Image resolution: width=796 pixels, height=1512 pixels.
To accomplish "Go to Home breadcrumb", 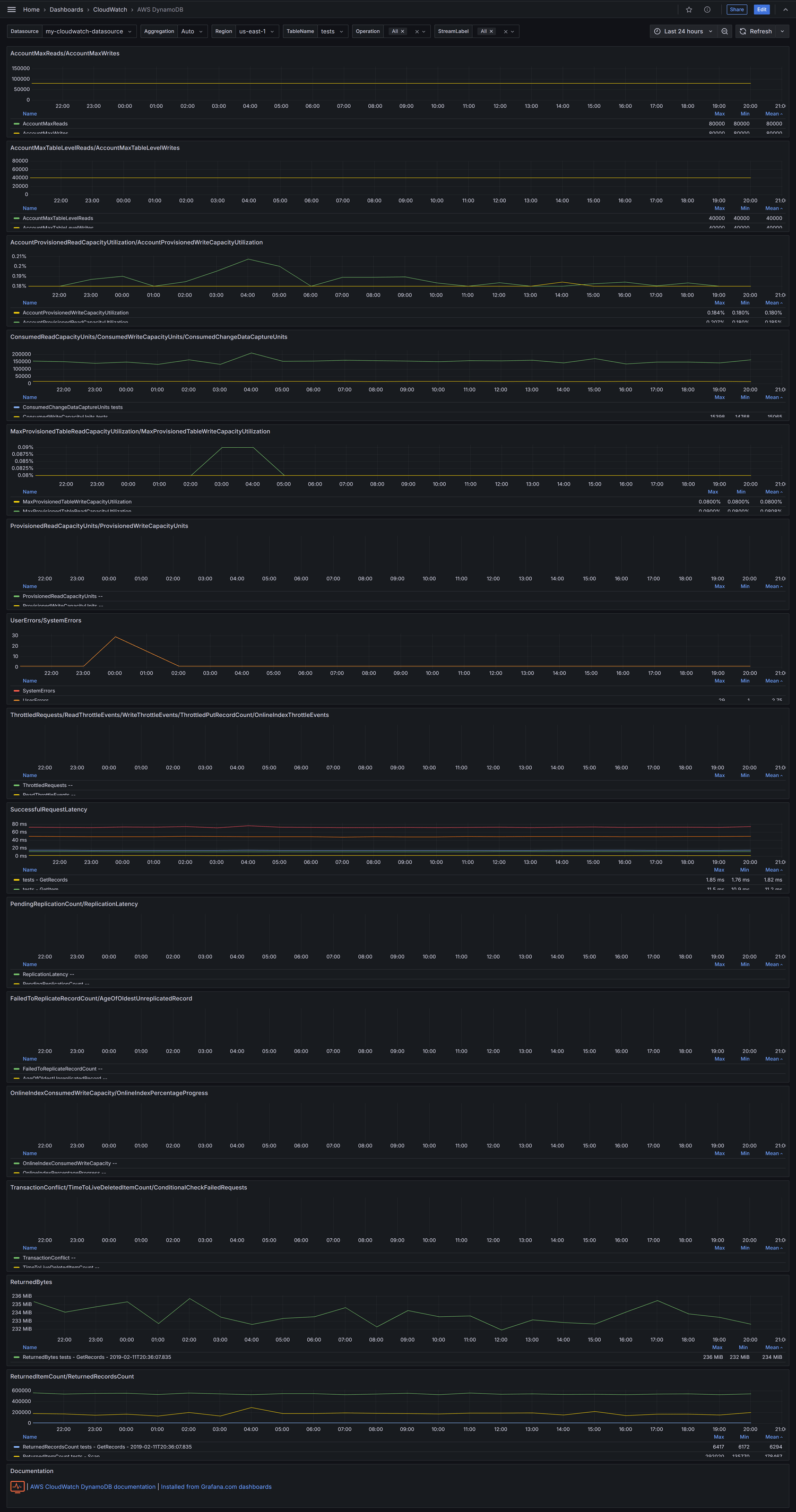I will (31, 10).
